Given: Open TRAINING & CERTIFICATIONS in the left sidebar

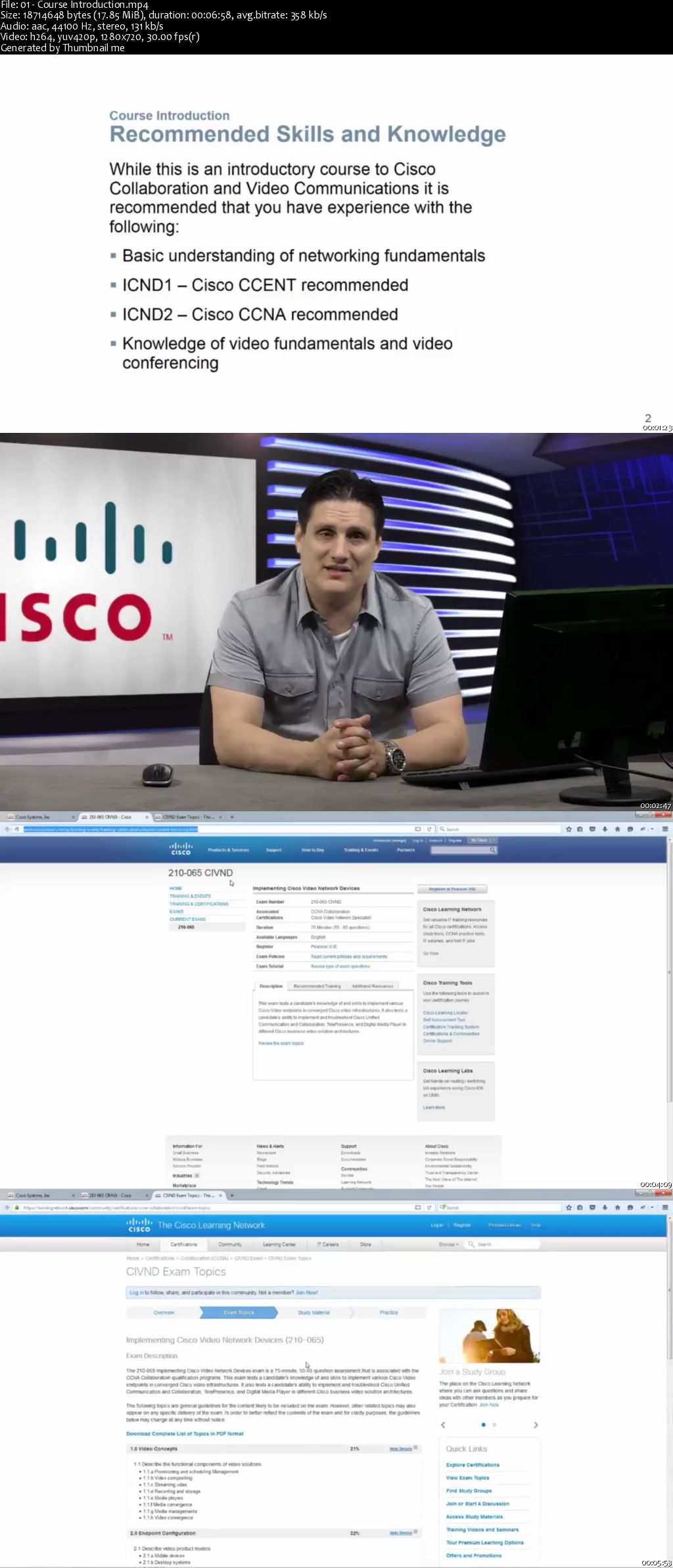Looking at the screenshot, I should coord(199,904).
